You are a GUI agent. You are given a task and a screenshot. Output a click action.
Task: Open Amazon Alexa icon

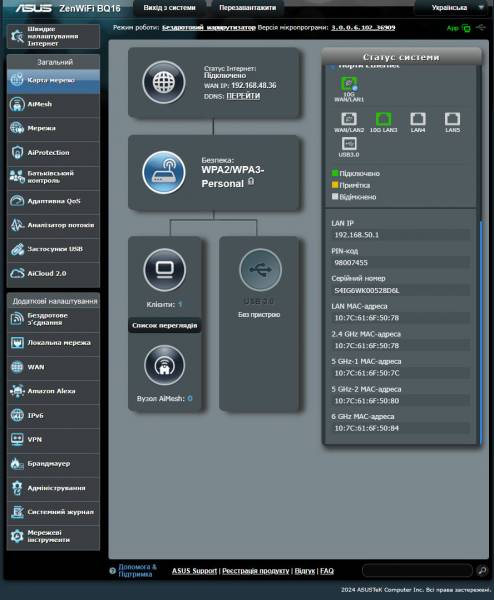tap(17, 391)
